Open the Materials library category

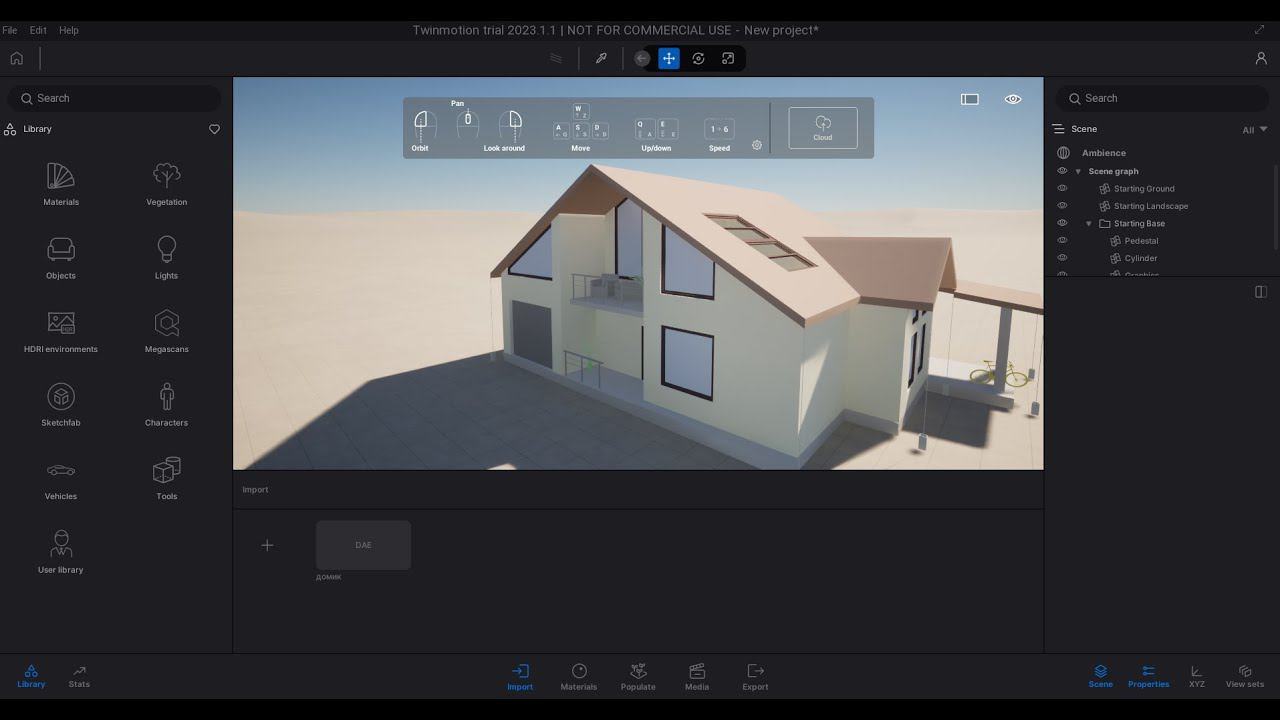[x=61, y=185]
